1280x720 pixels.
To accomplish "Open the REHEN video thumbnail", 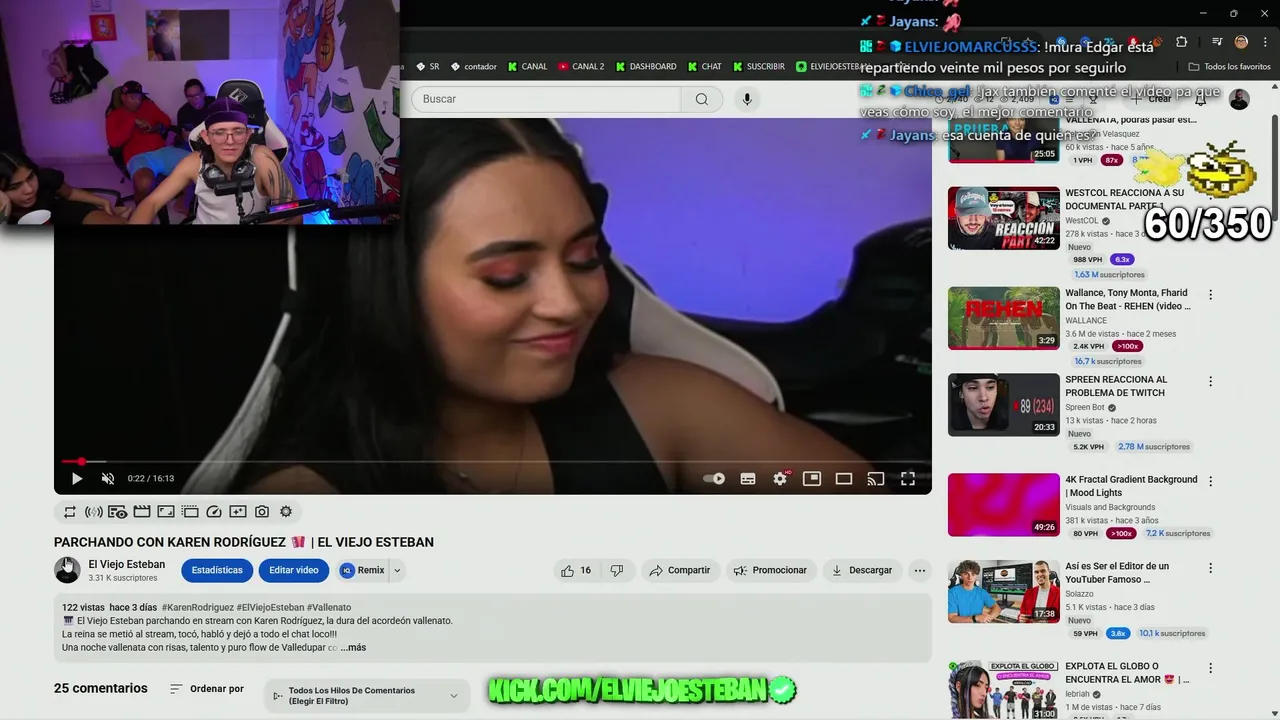I will tap(1004, 318).
